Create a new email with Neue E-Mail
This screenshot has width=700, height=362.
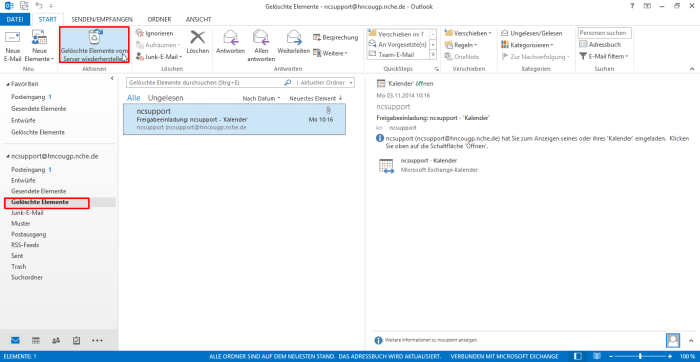pos(12,46)
